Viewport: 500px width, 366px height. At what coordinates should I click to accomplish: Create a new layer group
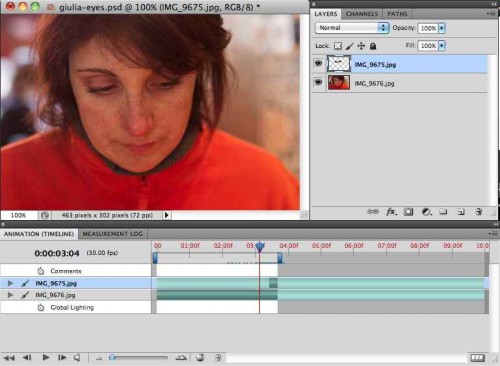pyautogui.click(x=443, y=212)
